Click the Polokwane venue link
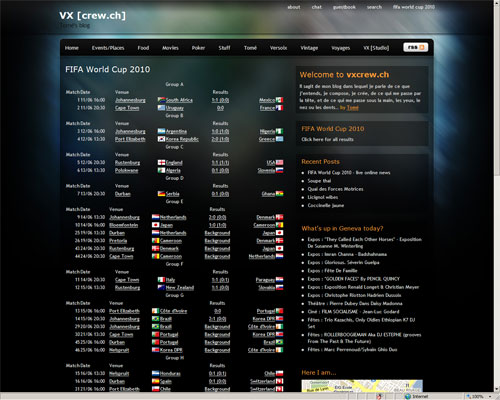The image size is (500, 400). (126, 170)
